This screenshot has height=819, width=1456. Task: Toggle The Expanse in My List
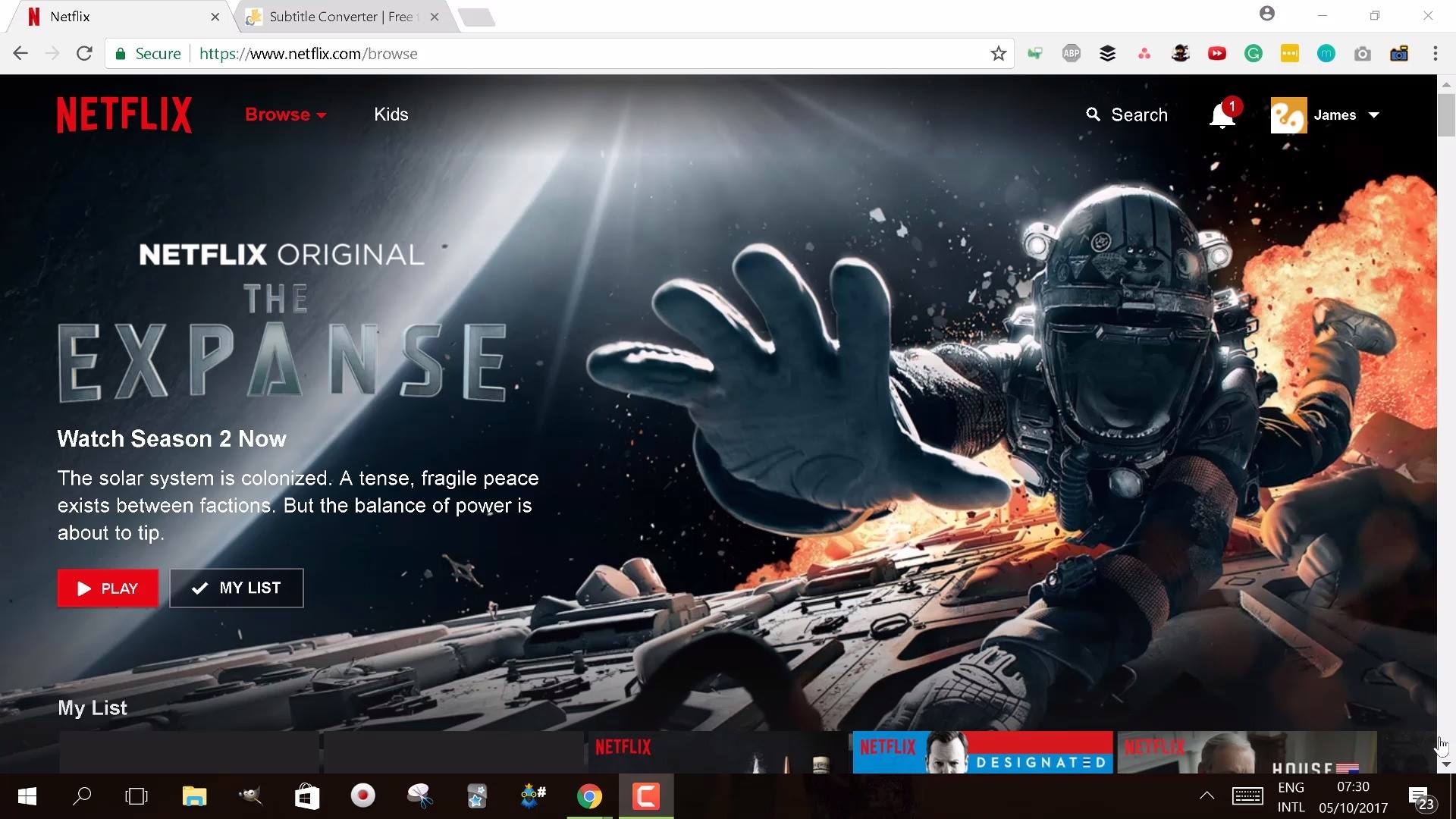pyautogui.click(x=237, y=588)
